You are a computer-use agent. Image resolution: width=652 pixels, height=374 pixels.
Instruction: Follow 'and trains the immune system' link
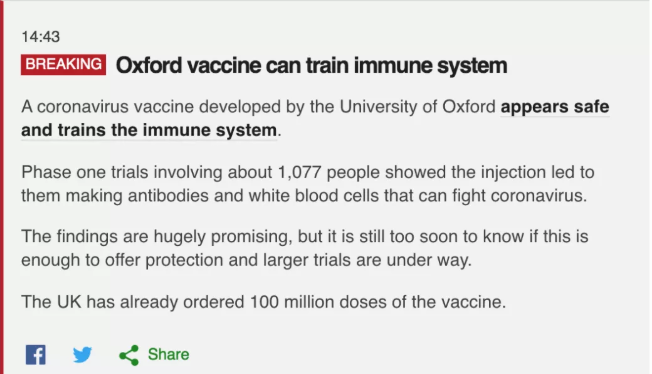pyautogui.click(x=149, y=130)
